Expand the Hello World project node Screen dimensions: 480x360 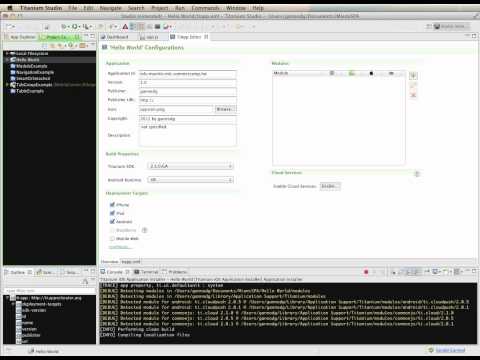(7, 60)
